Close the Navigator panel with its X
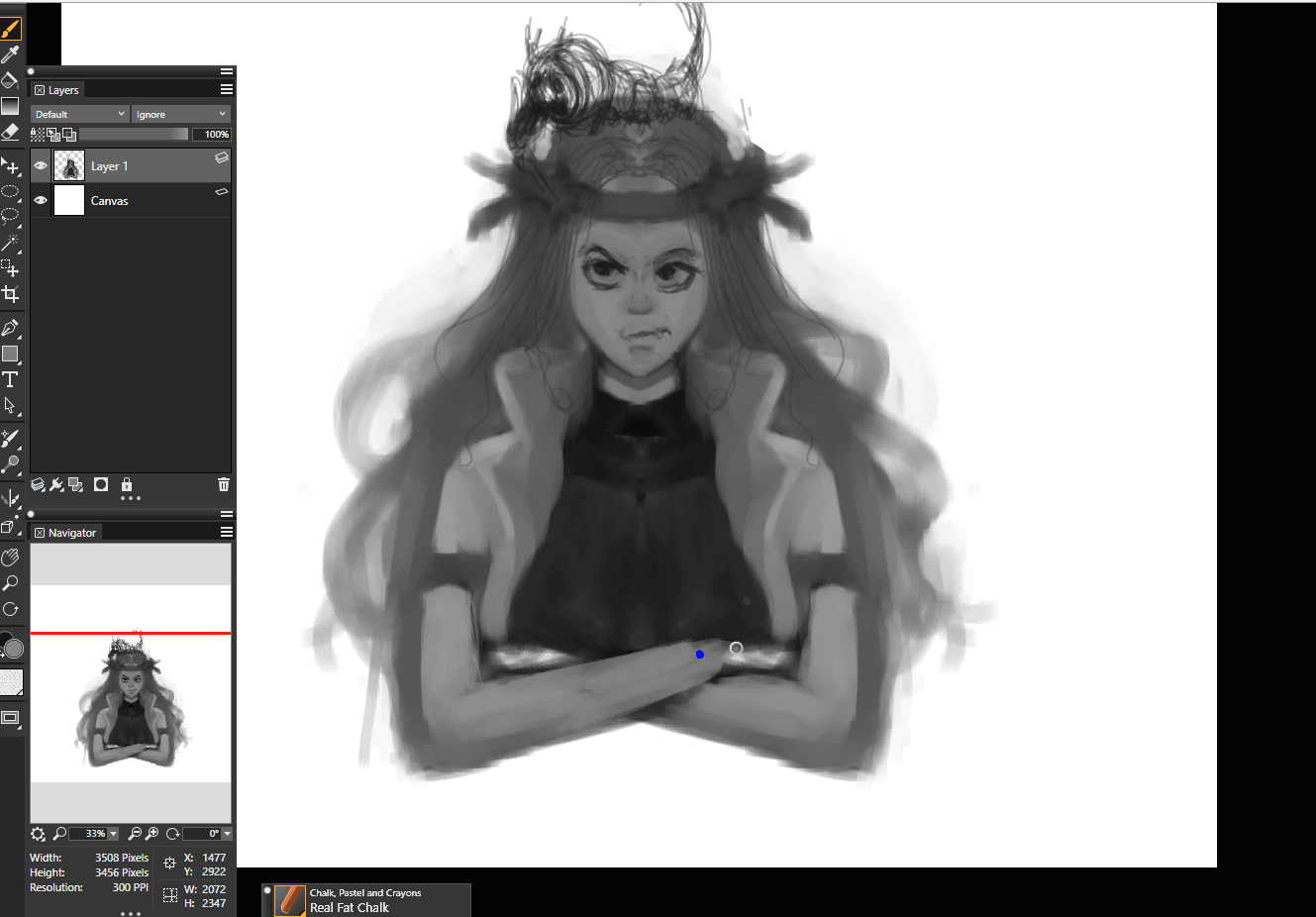 click(x=40, y=533)
